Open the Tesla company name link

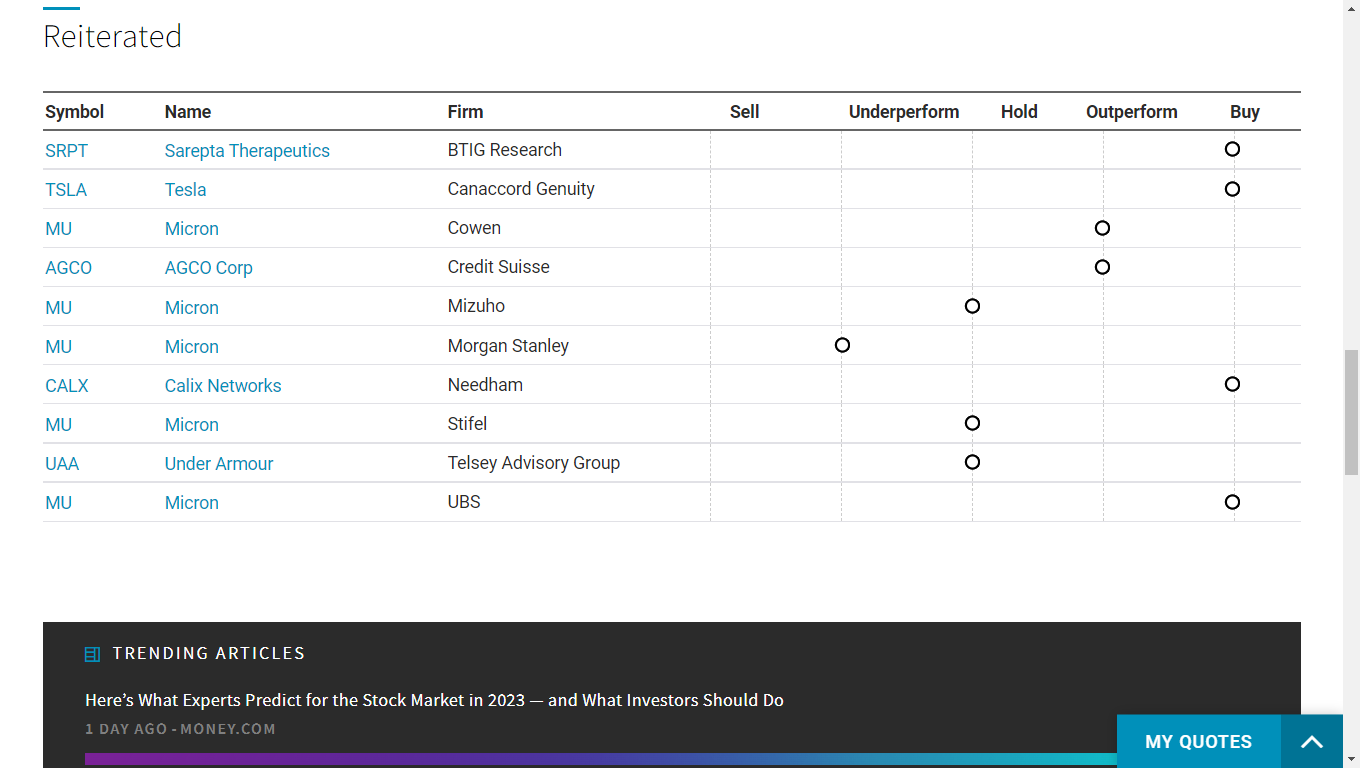(x=186, y=190)
